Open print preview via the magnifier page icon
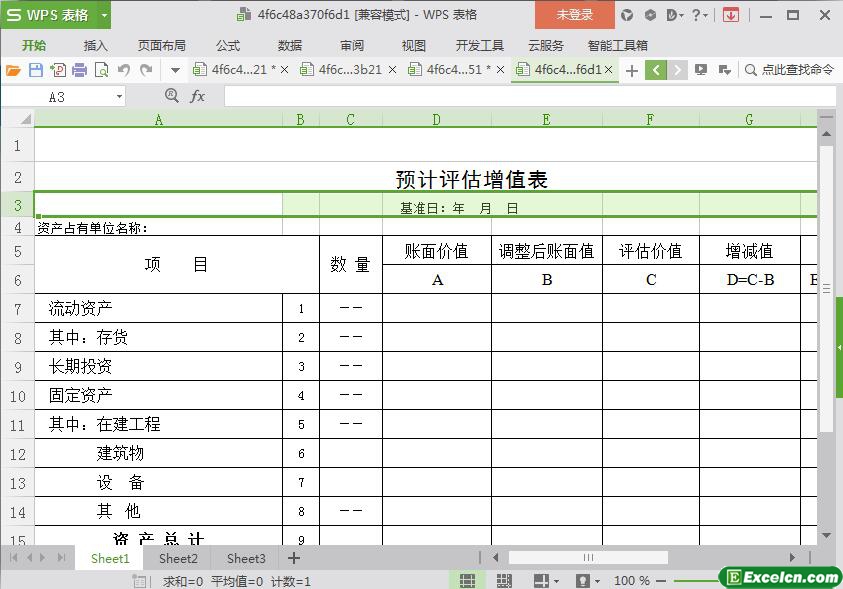Viewport: 843px width, 589px height. pos(101,70)
